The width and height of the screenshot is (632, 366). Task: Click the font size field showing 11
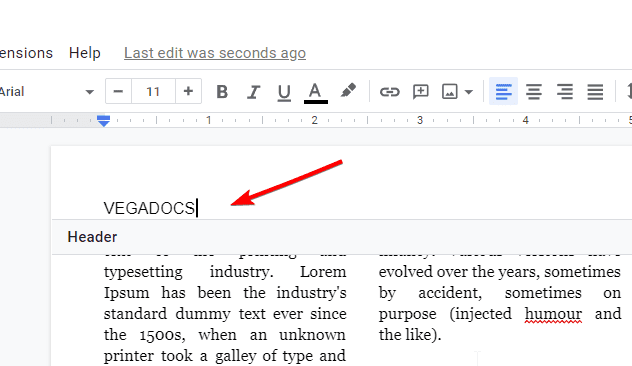pos(153,92)
